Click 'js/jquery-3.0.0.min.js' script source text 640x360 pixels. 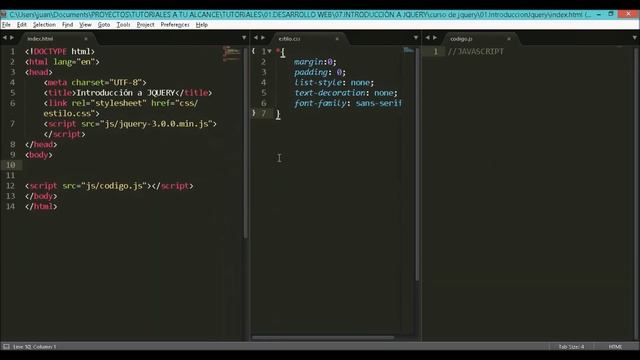point(156,124)
